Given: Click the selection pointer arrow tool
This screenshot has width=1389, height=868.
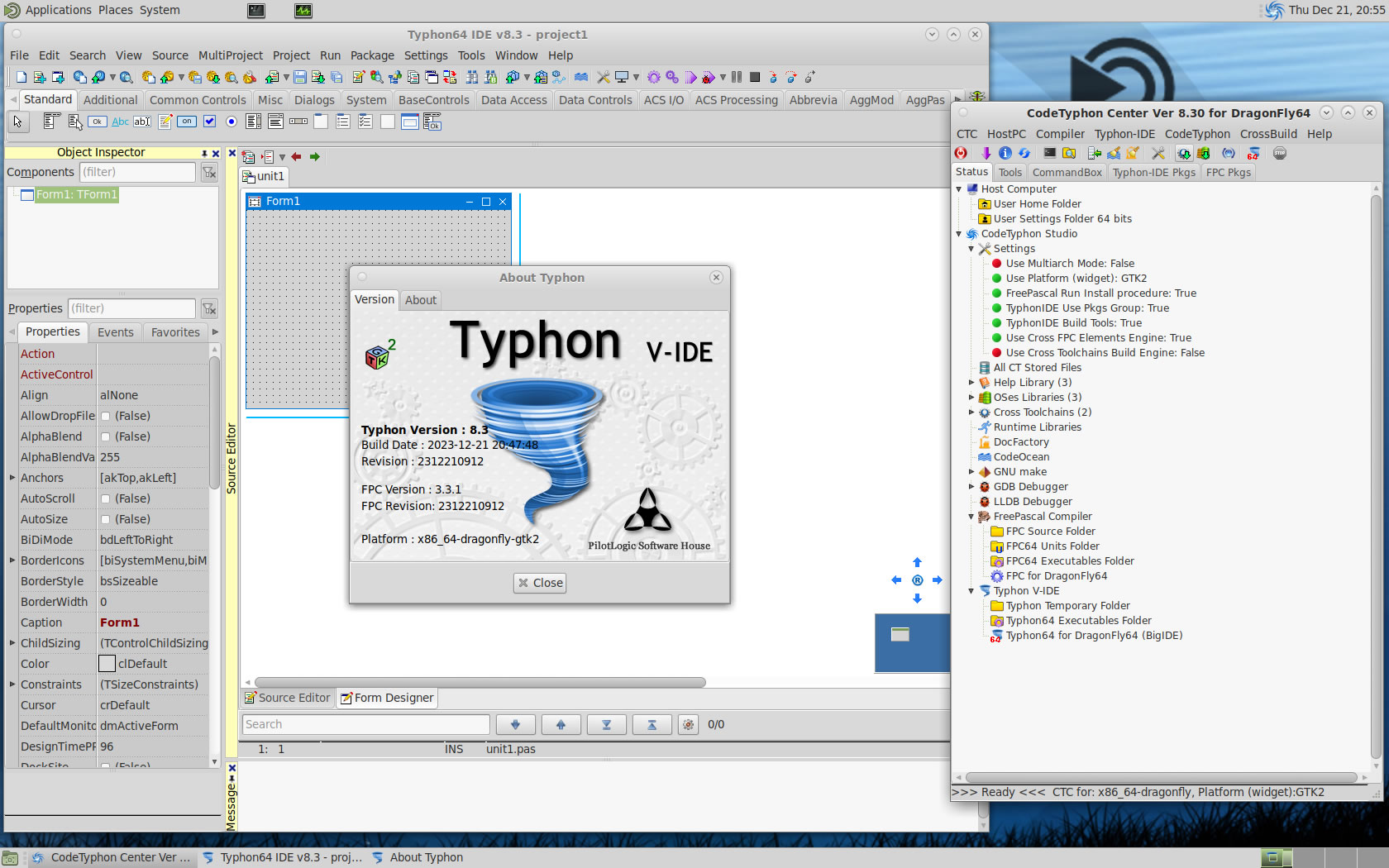Looking at the screenshot, I should (17, 122).
